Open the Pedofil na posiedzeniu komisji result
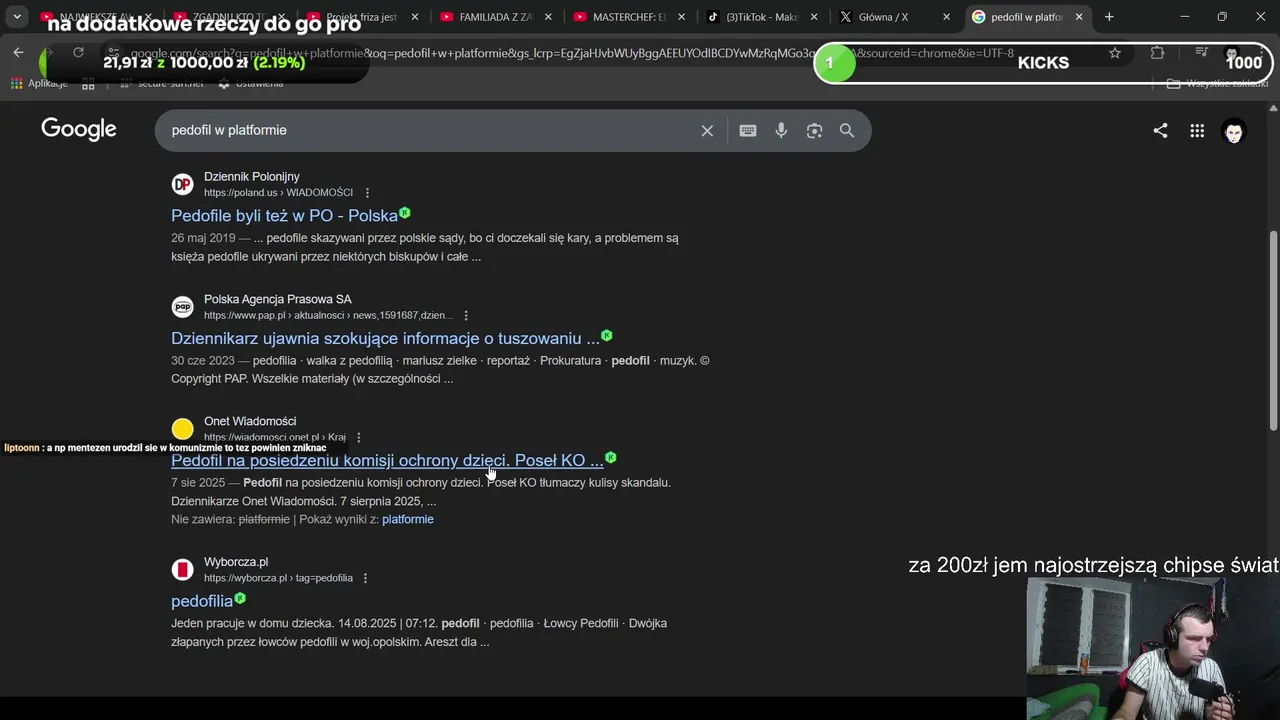The height and width of the screenshot is (720, 1280). [x=387, y=461]
